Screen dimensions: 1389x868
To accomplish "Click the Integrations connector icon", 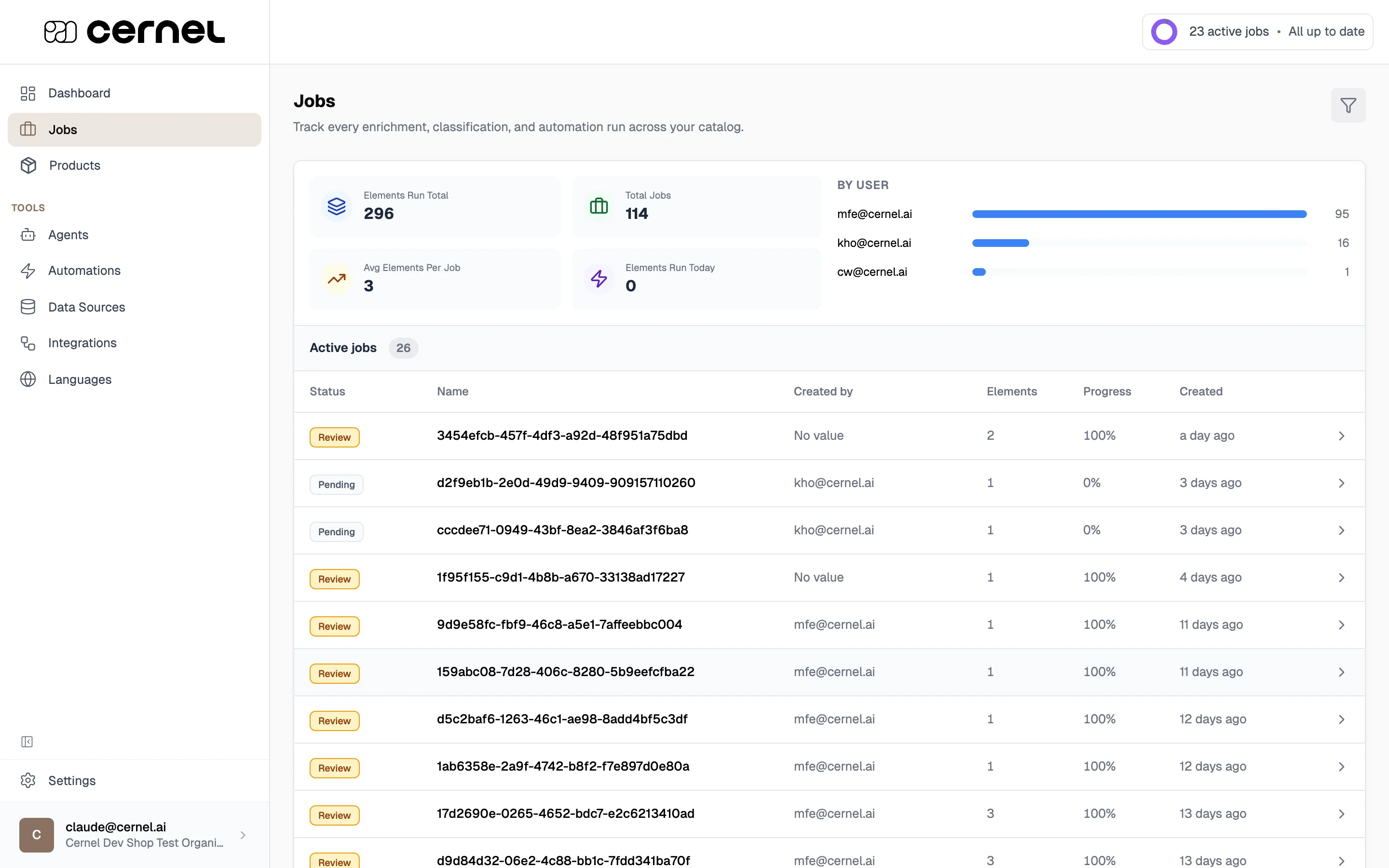I will 27,343.
